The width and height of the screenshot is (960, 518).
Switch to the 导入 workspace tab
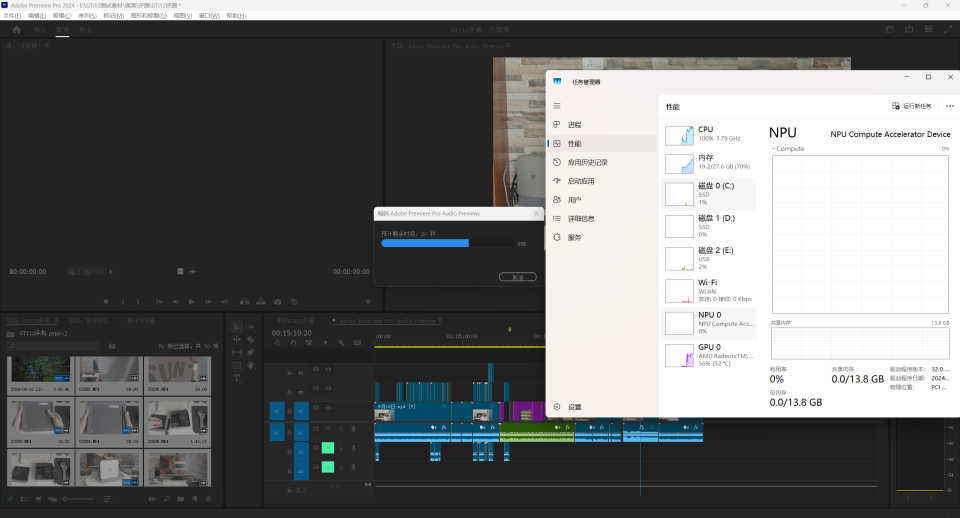click(40, 29)
